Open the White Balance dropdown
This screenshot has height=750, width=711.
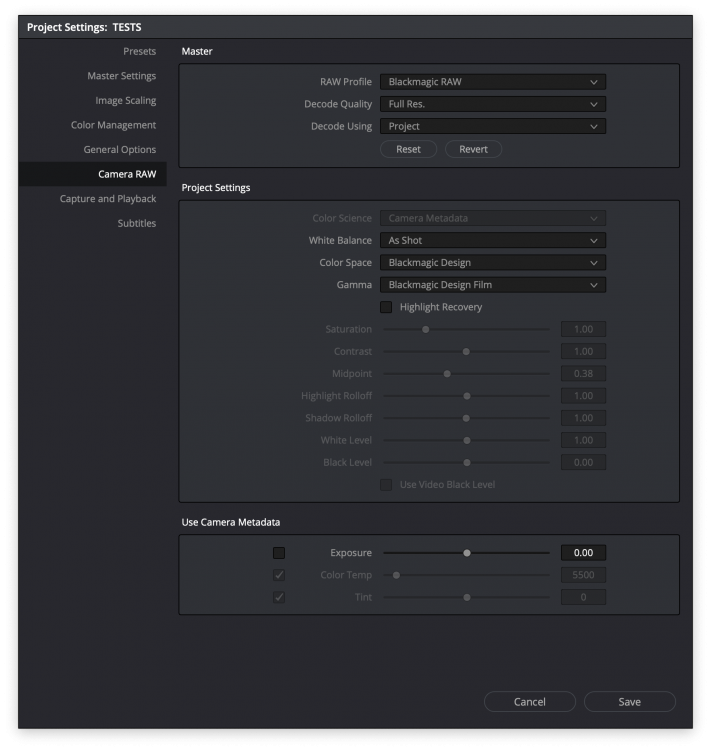click(492, 240)
